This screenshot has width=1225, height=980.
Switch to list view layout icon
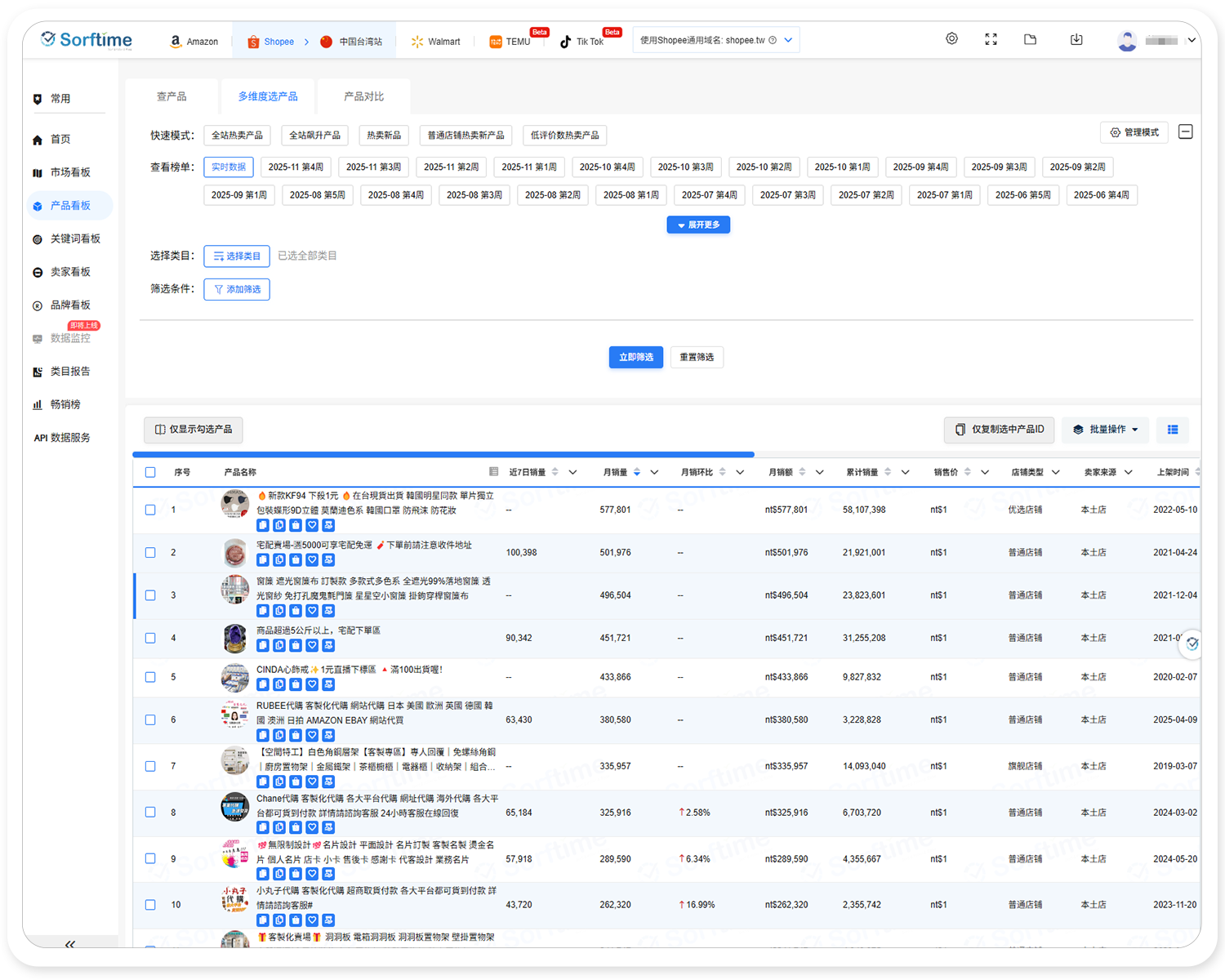tap(1173, 430)
